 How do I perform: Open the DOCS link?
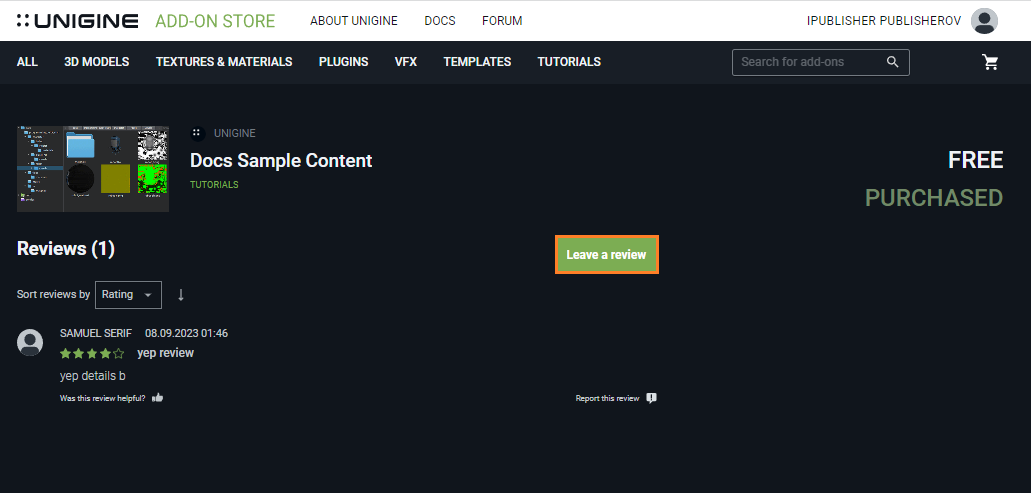pos(440,21)
